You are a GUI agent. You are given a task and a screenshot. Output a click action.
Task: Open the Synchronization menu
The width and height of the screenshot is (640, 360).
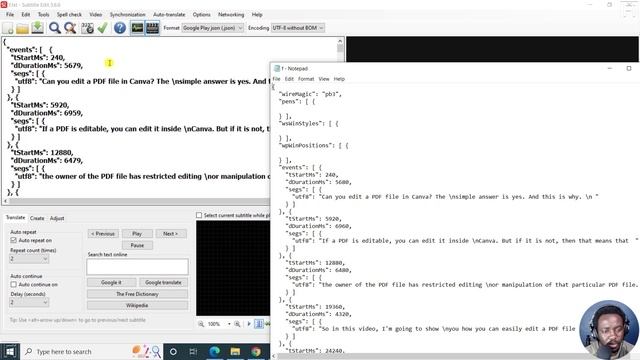tap(127, 15)
